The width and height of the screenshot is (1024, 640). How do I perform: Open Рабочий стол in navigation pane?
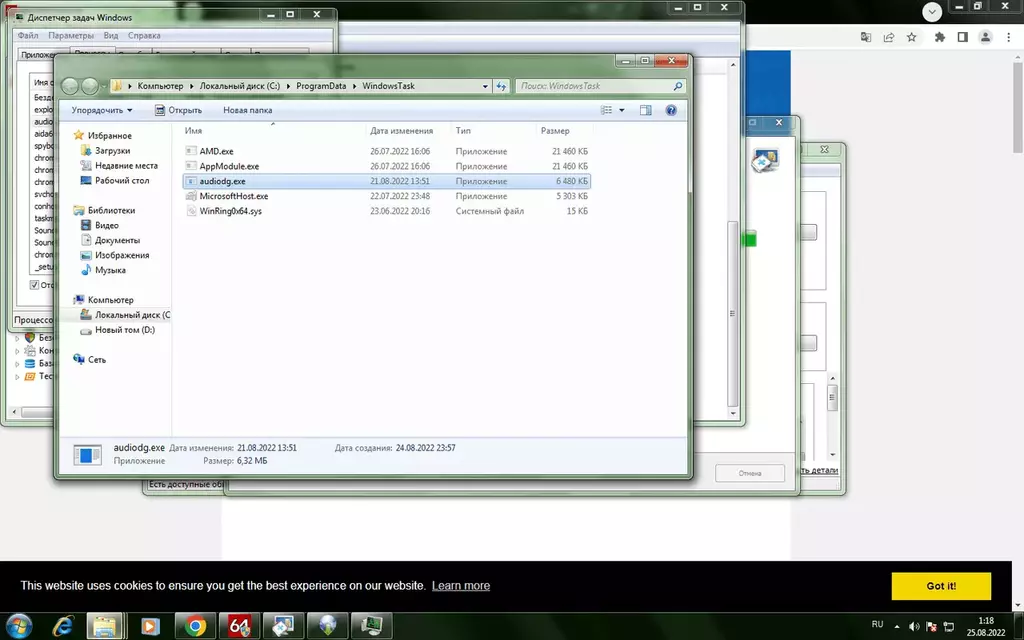[121, 180]
